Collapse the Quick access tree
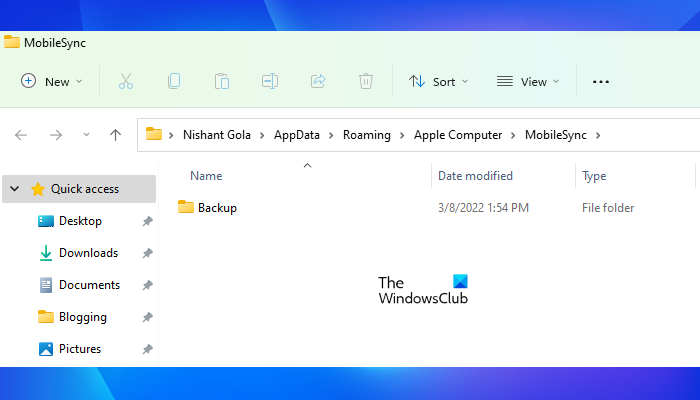 coord(15,189)
